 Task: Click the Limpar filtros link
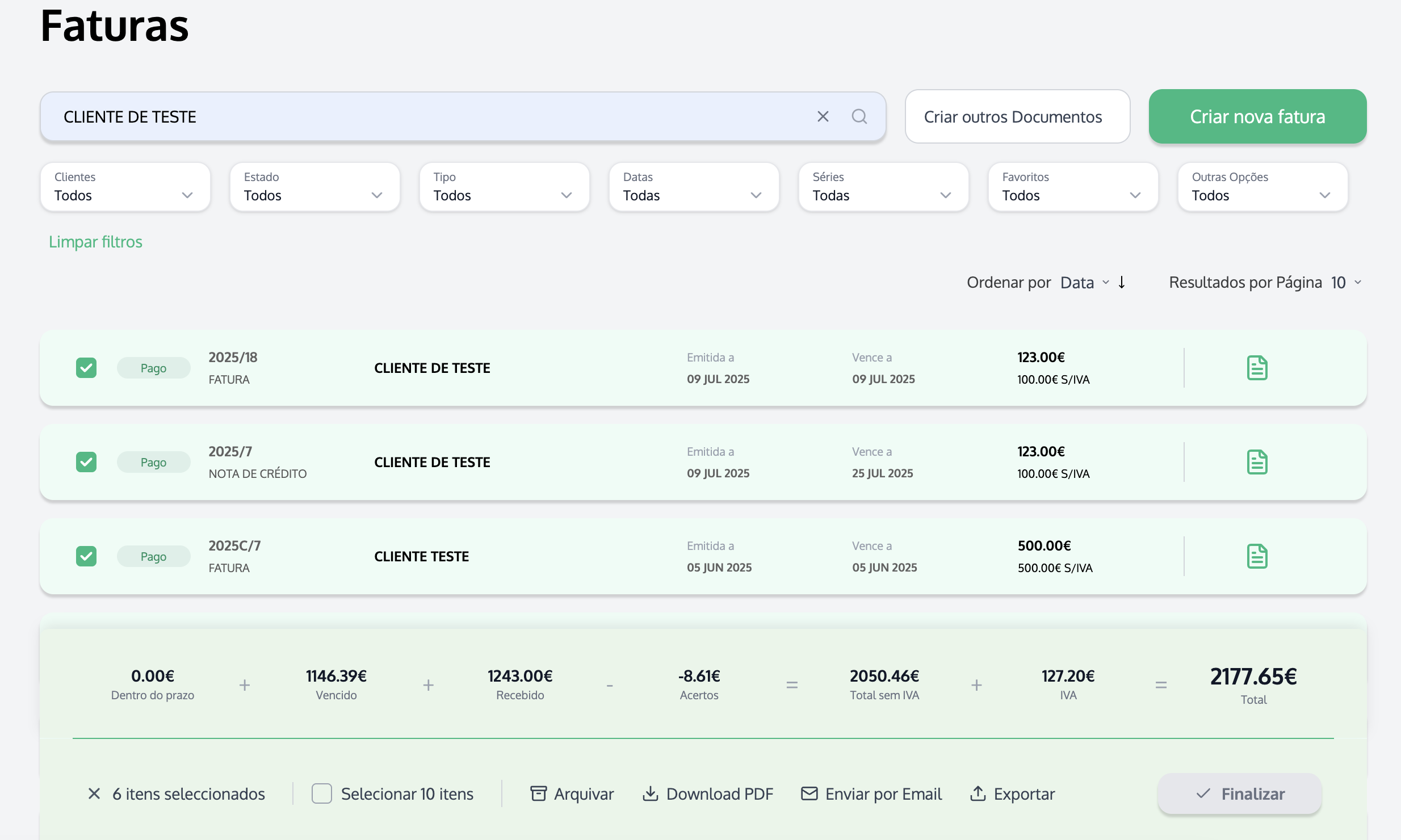(95, 242)
